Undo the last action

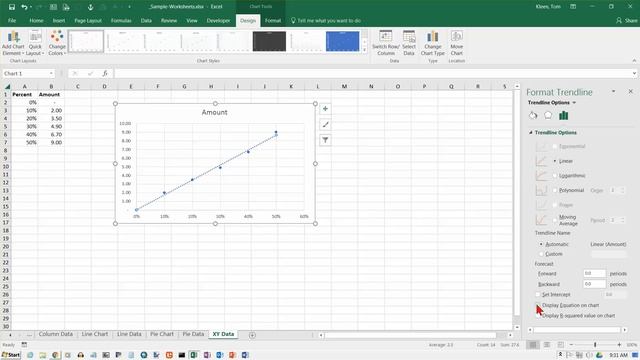[x=24, y=7]
